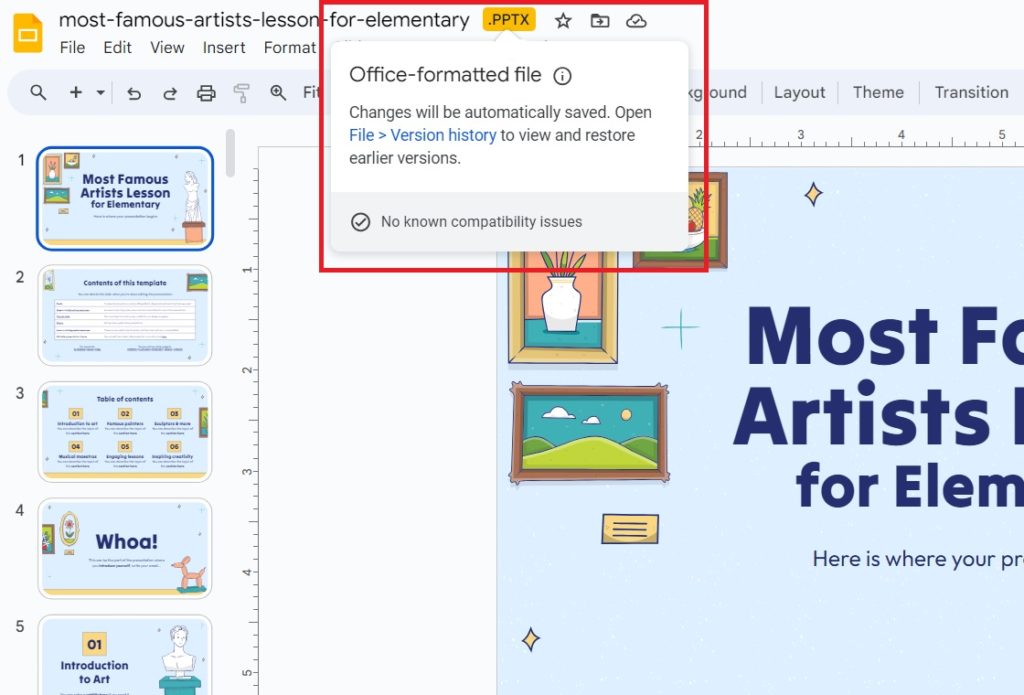
Task: Check the document cloud save status
Action: (x=637, y=20)
